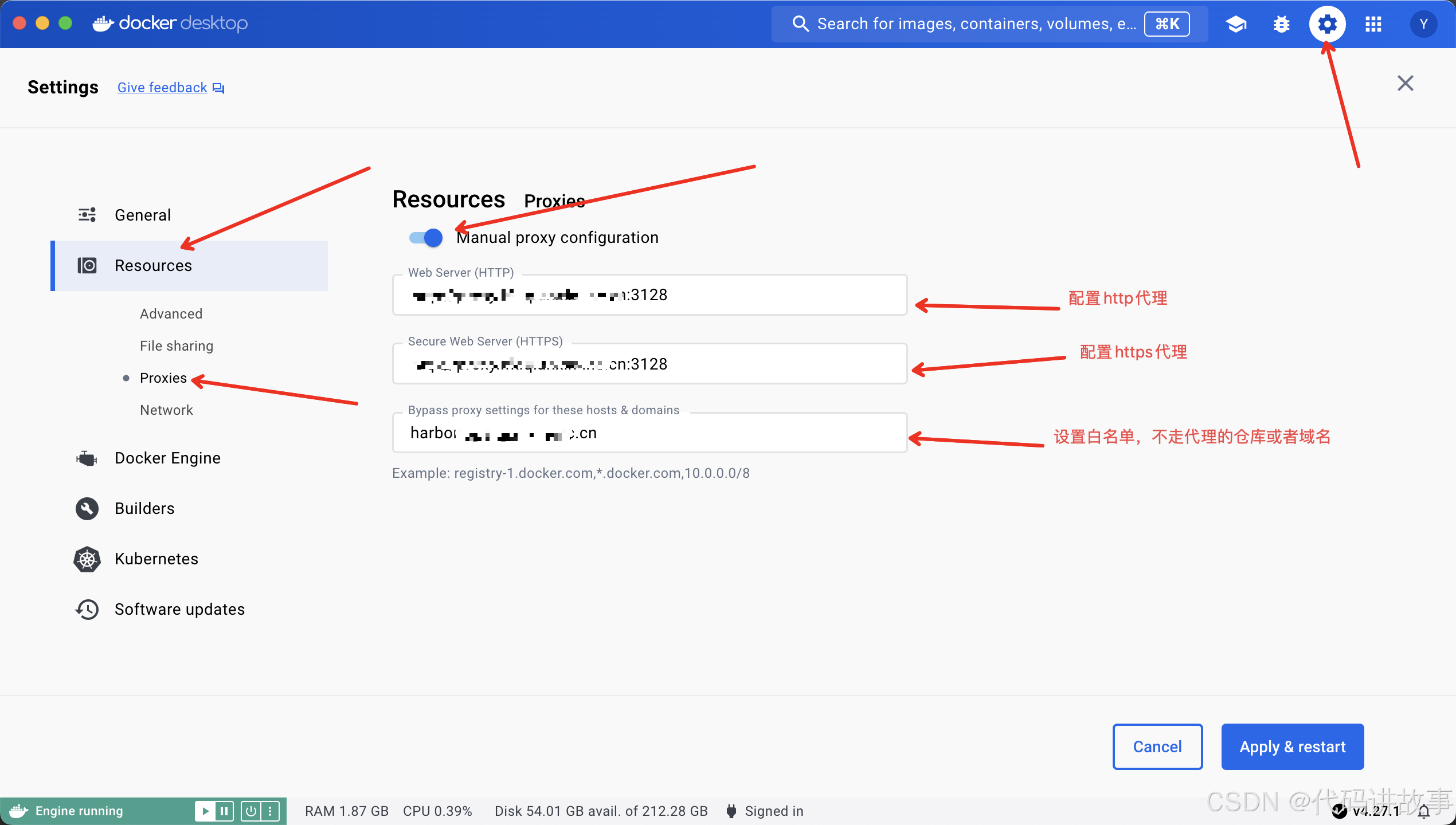The height and width of the screenshot is (825, 1456).
Task: Open the Troubleshoot bug icon
Action: (x=1282, y=23)
